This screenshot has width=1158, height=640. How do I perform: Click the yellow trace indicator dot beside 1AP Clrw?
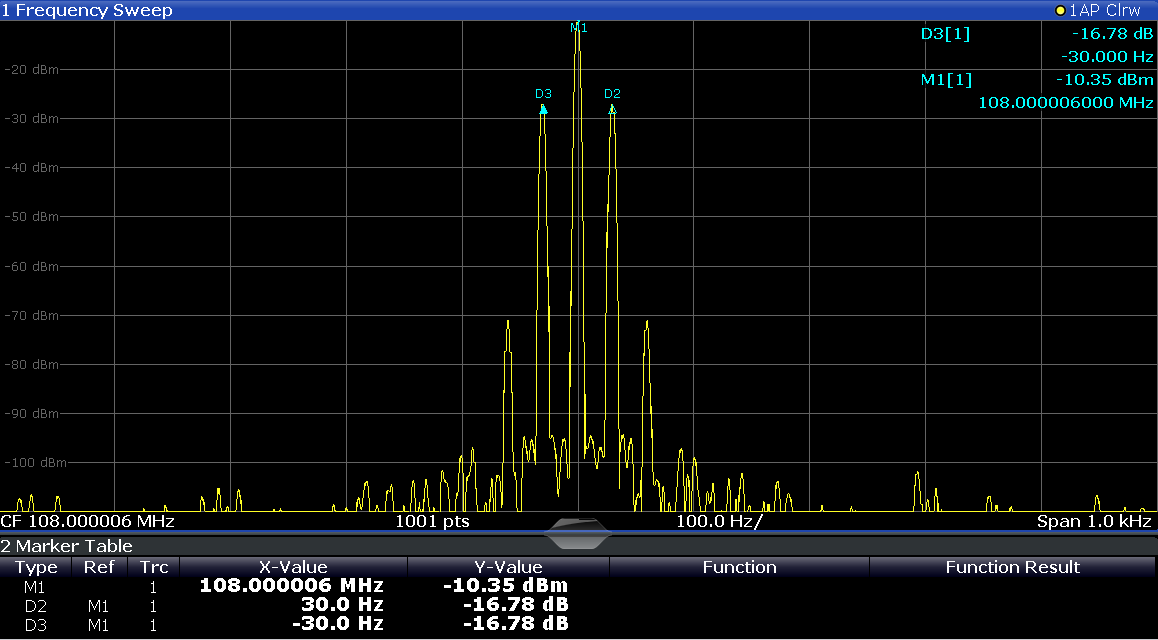pos(1060,10)
